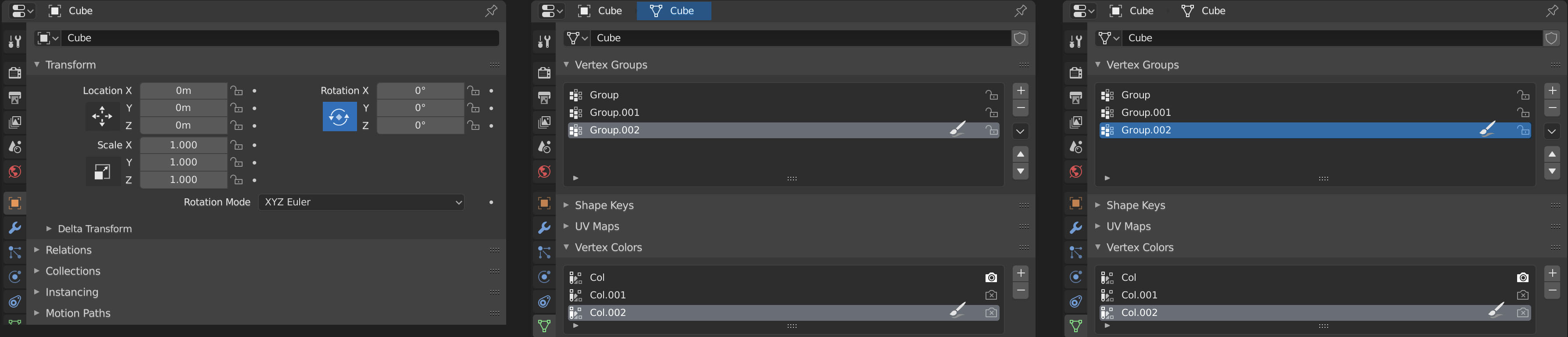Viewport: 1568px width, 337px height.
Task: Open Output properties printer tab in left panel
Action: point(14,98)
